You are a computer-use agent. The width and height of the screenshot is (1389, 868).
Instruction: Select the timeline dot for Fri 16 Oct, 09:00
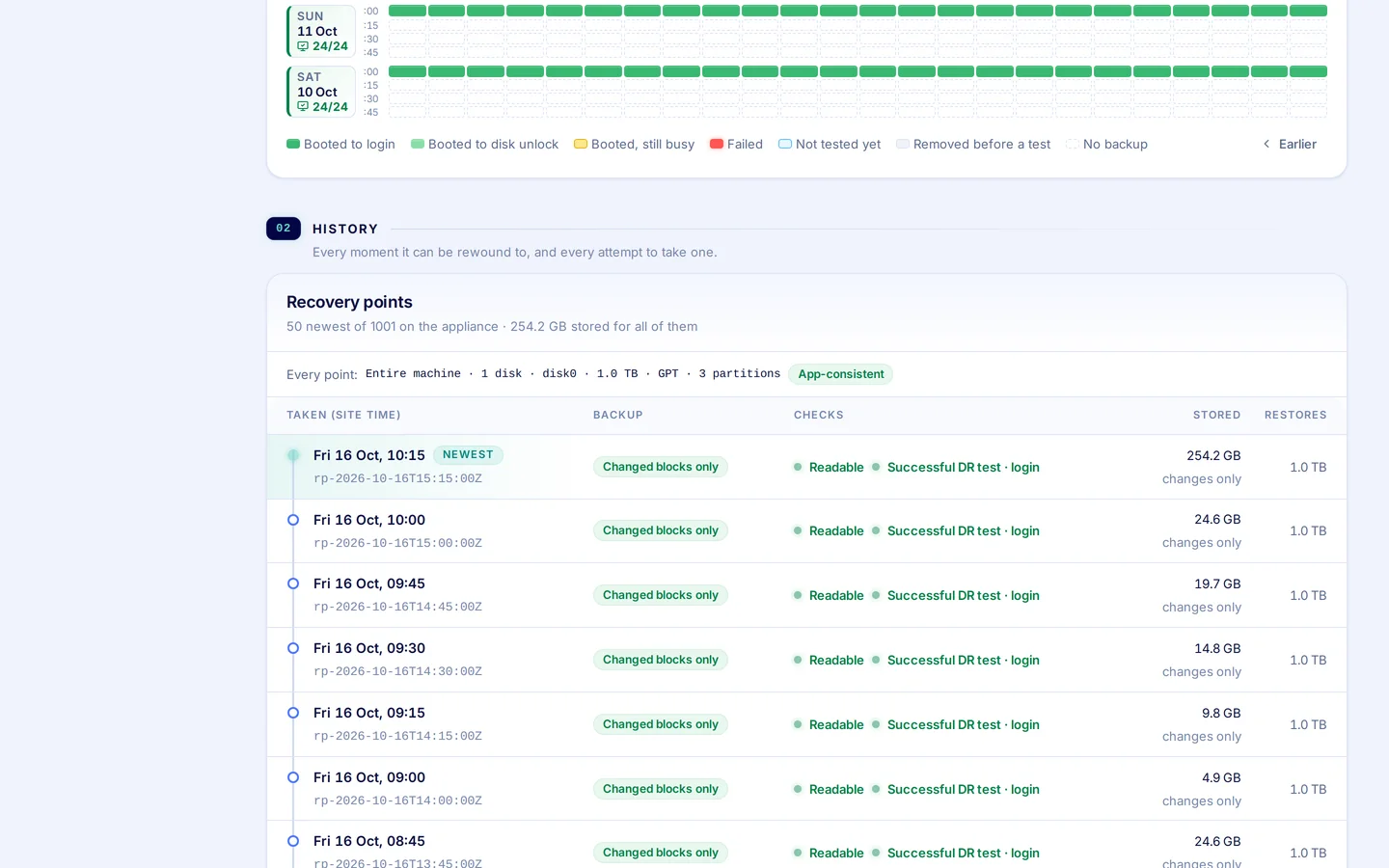(293, 777)
